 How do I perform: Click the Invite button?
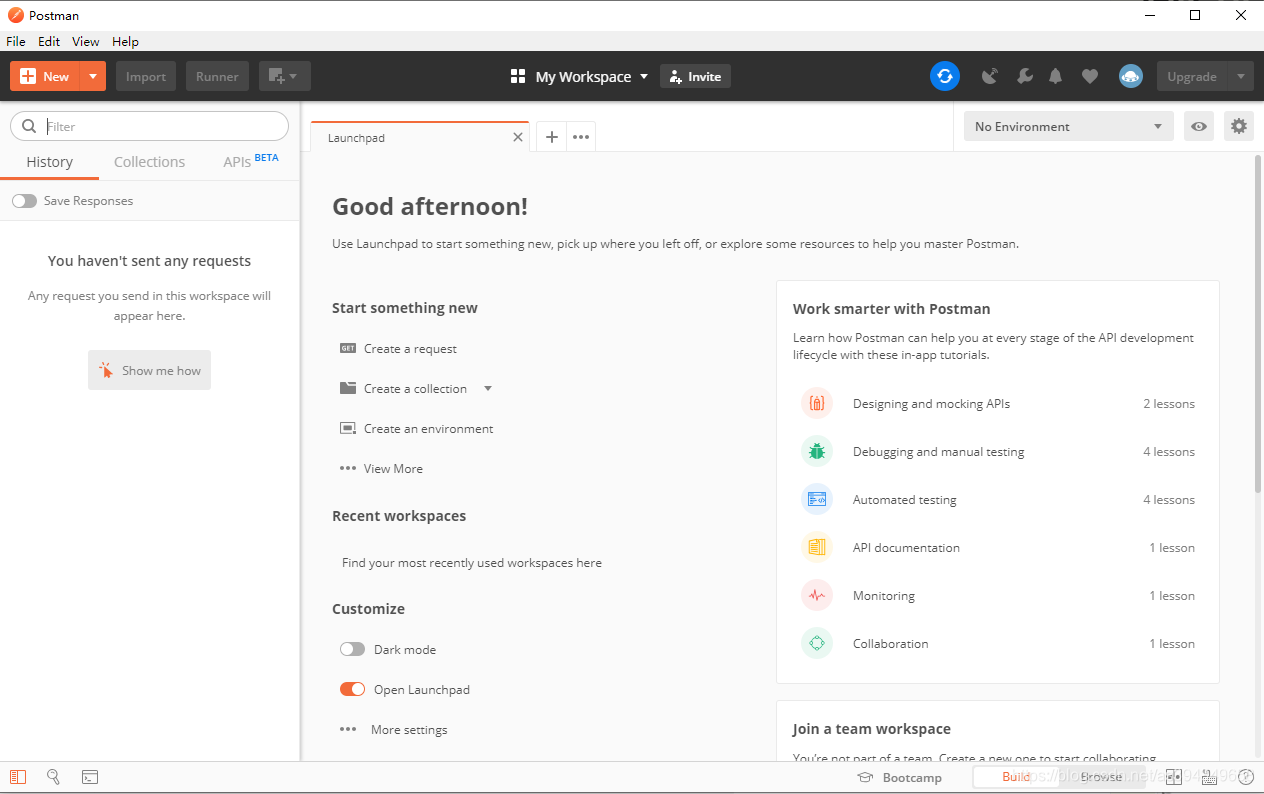(x=695, y=76)
